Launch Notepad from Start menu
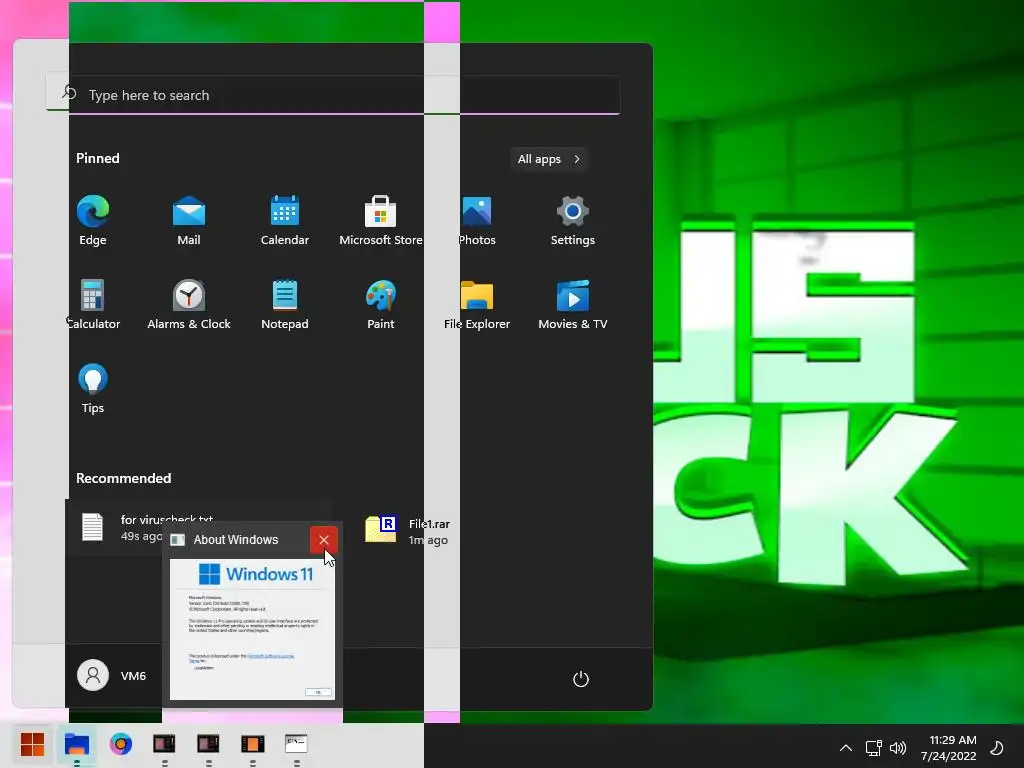 pyautogui.click(x=285, y=304)
